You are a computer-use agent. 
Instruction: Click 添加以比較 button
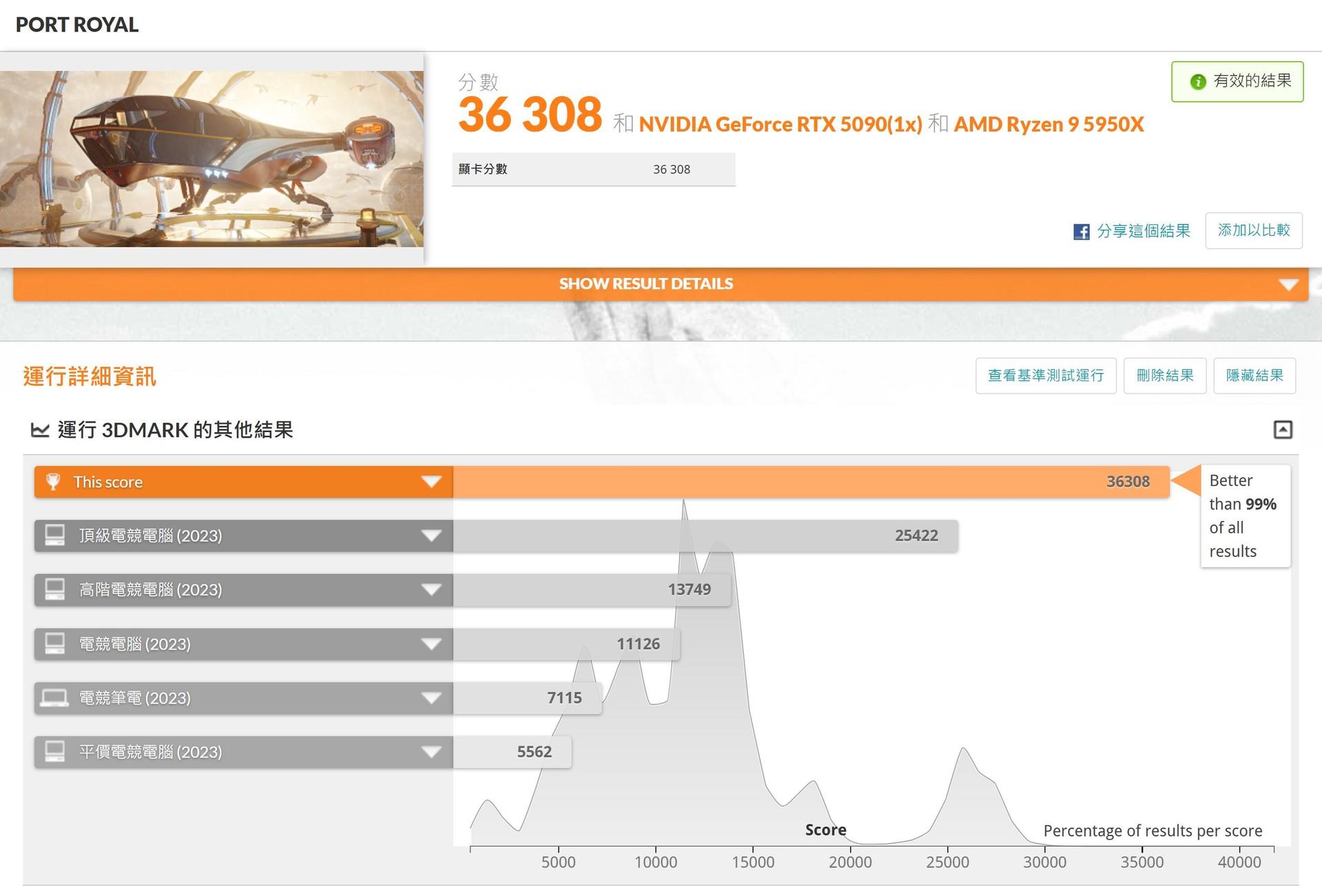[x=1253, y=231]
